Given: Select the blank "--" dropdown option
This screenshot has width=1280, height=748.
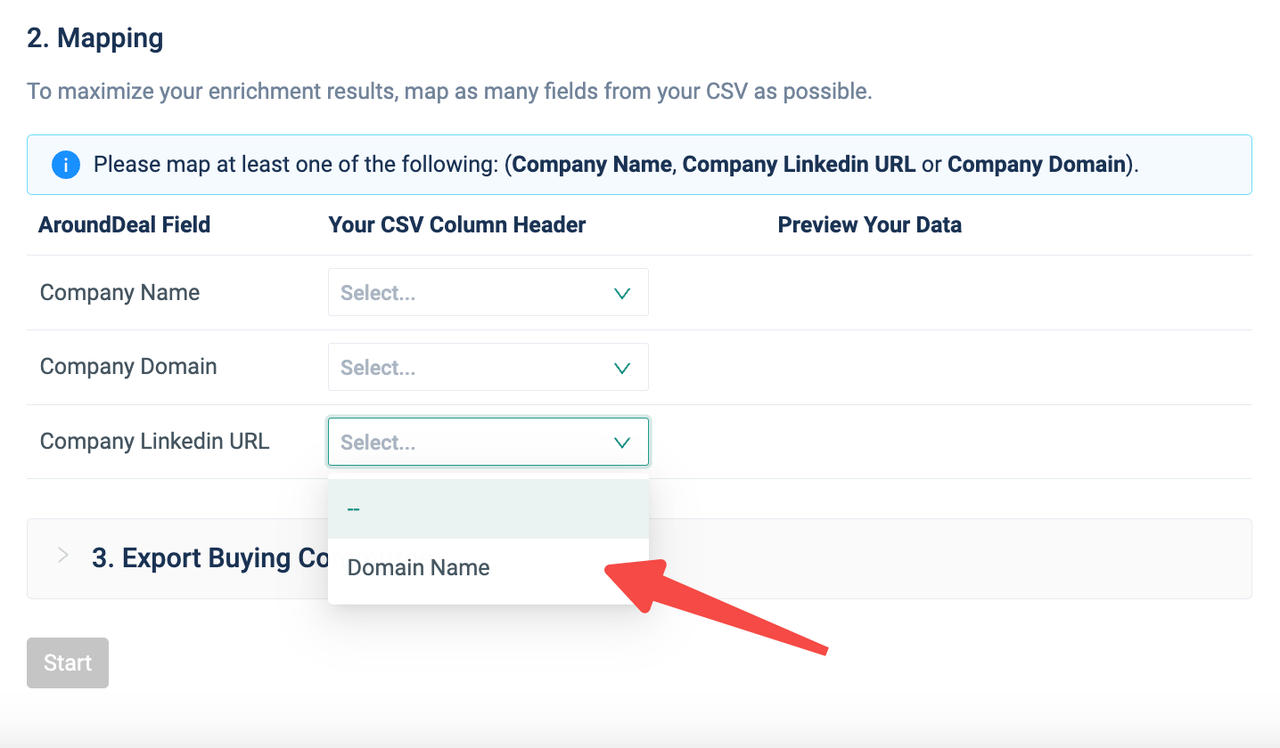Looking at the screenshot, I should [354, 509].
